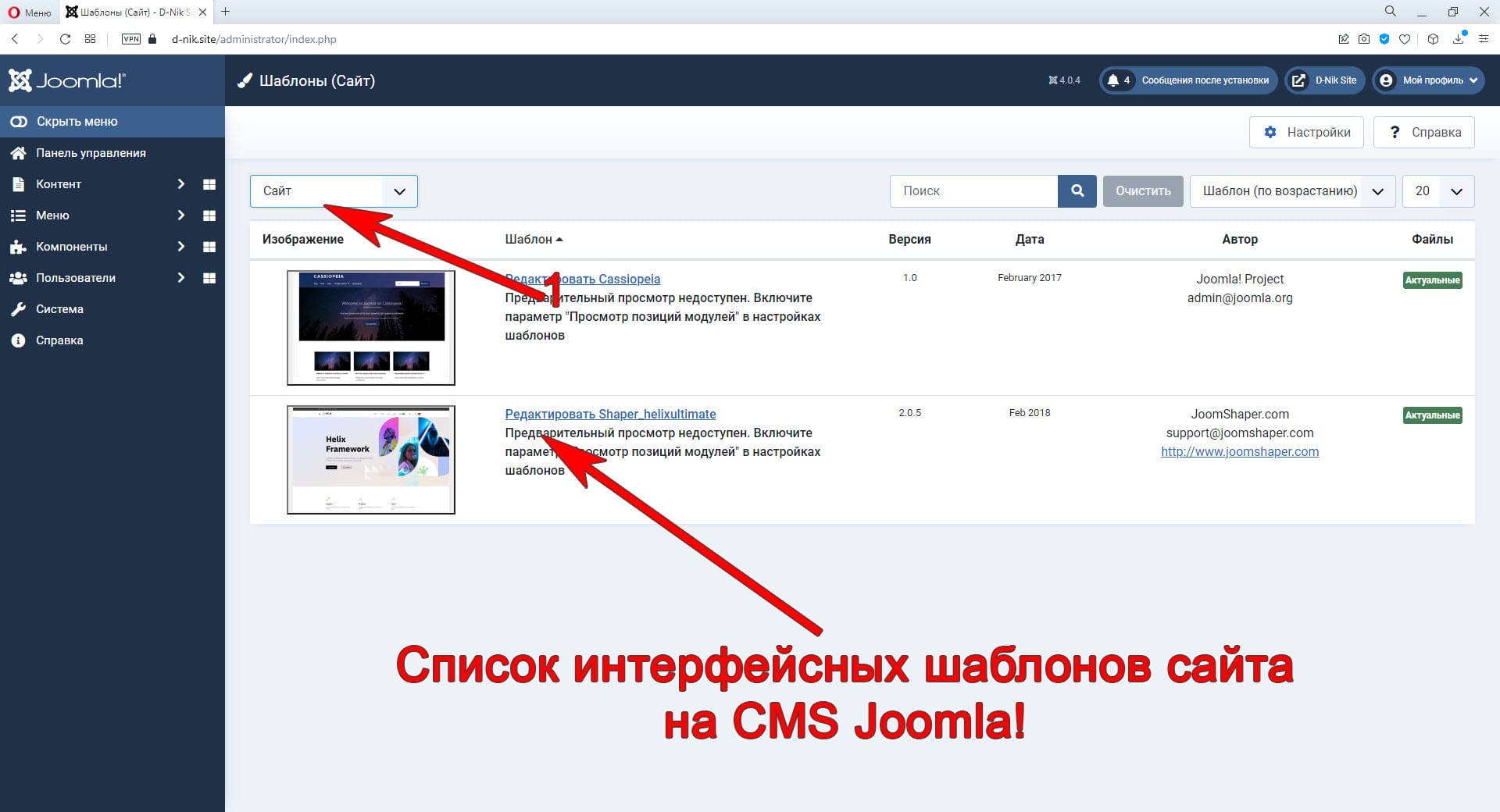This screenshot has width=1500, height=812.
Task: Open the Шаблон (по возрастанию) sort dropdown
Action: coord(1292,191)
